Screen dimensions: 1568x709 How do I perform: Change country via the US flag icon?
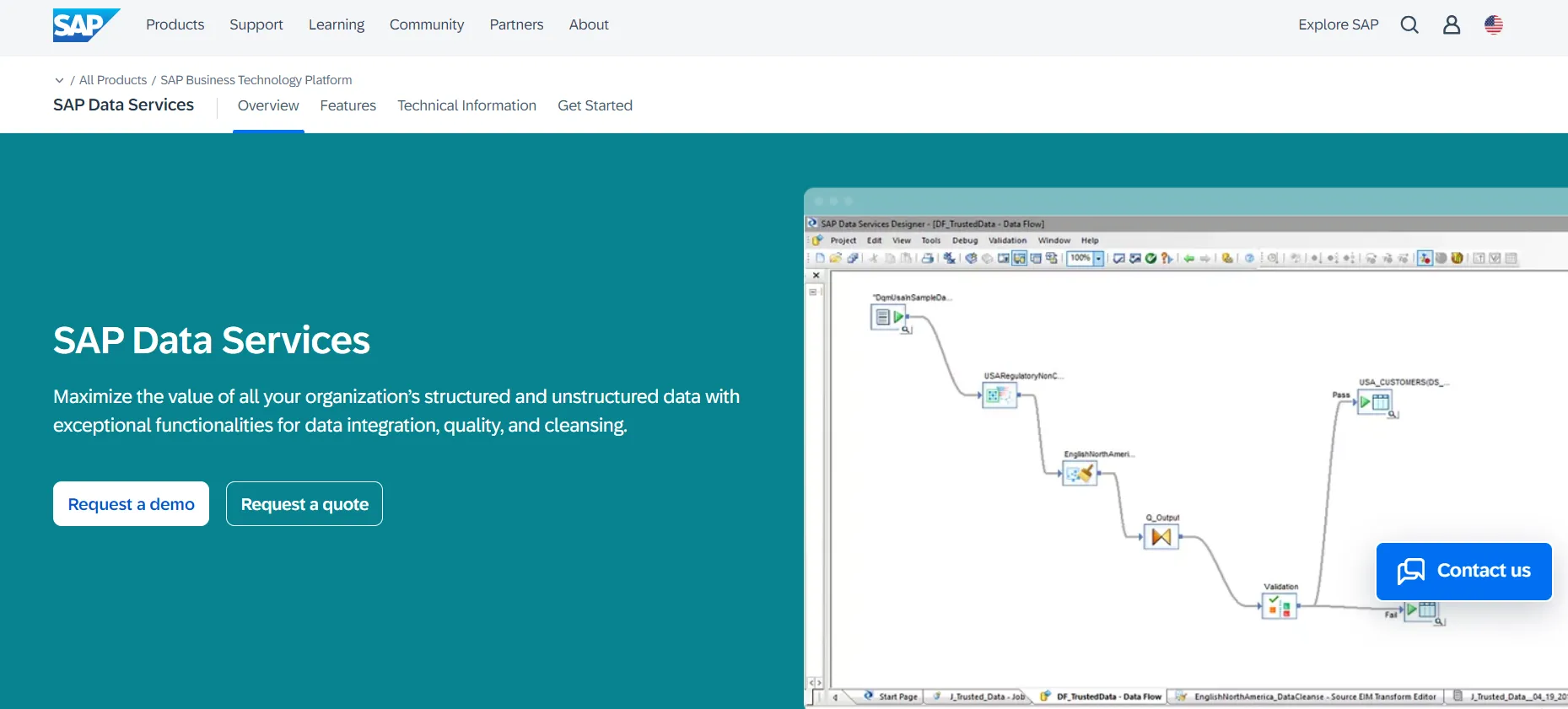point(1494,25)
